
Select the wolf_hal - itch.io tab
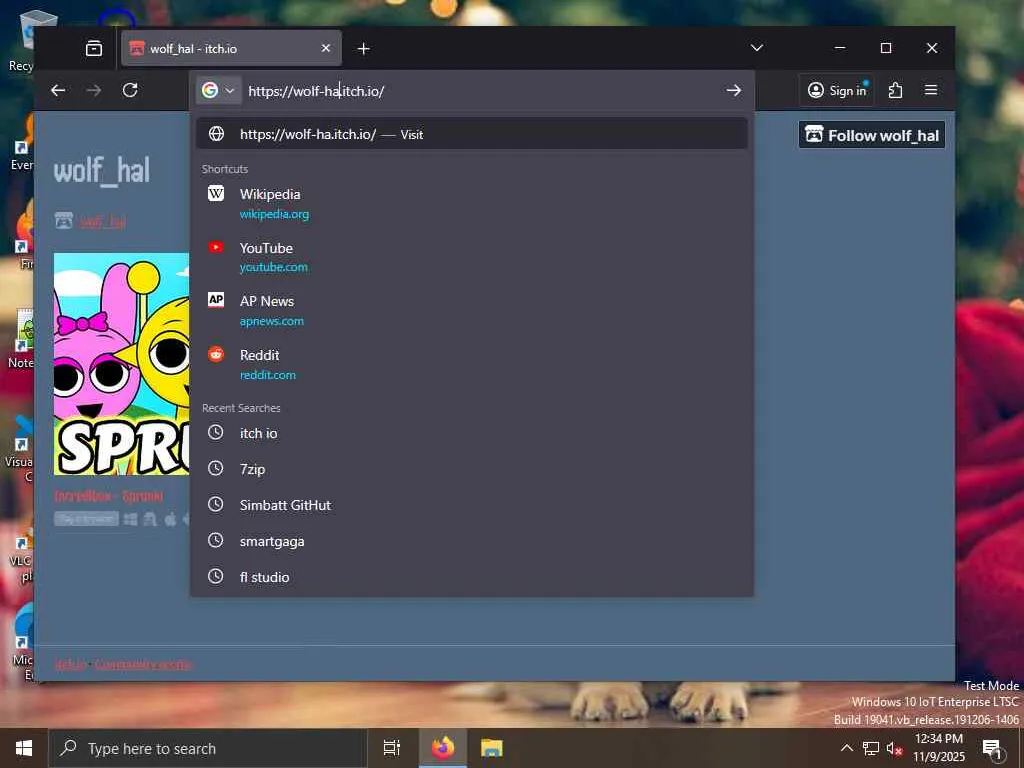point(231,48)
